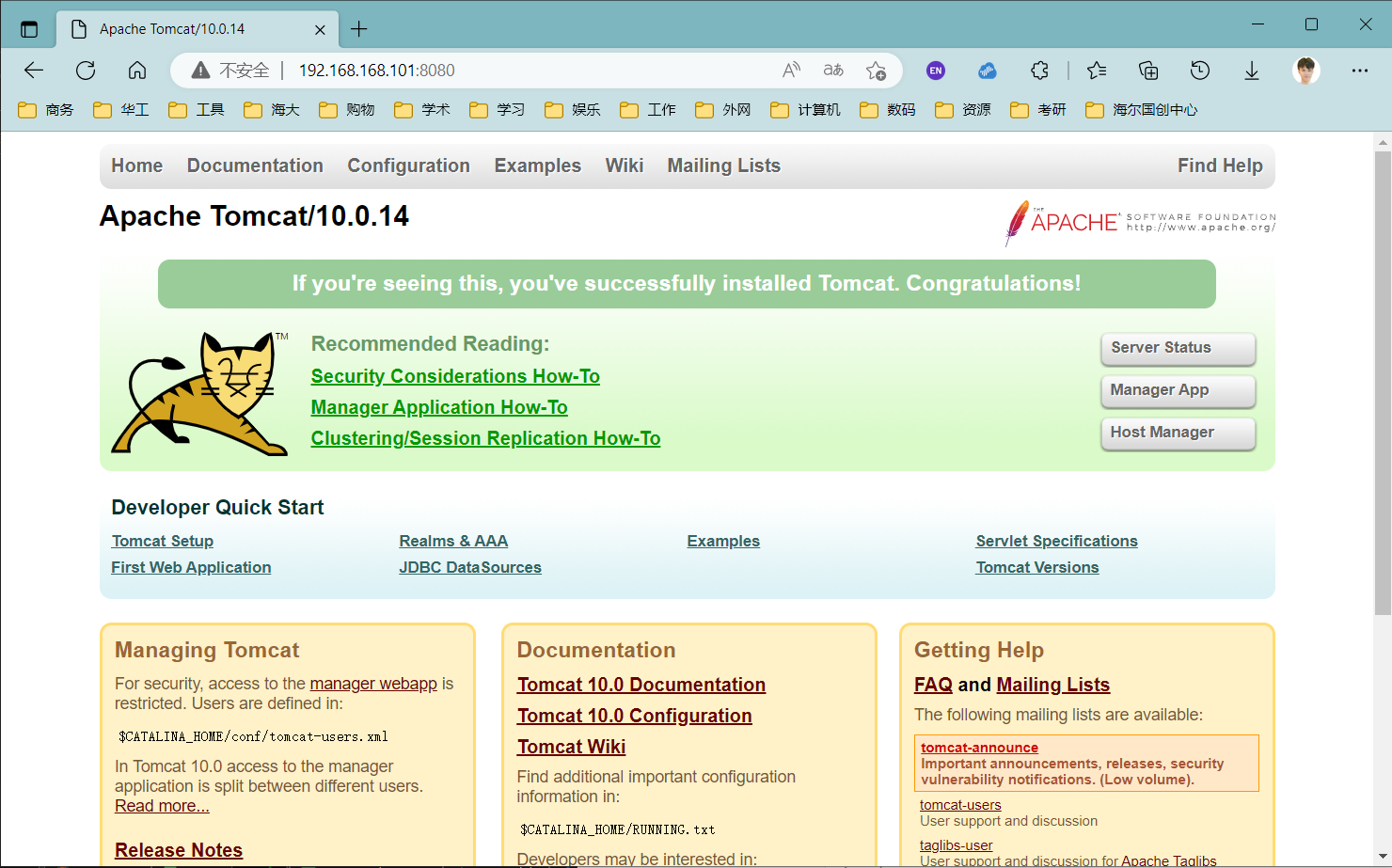Viewport: 1392px width, 868px height.
Task: Click the Host Manager button
Action: coord(1178,433)
